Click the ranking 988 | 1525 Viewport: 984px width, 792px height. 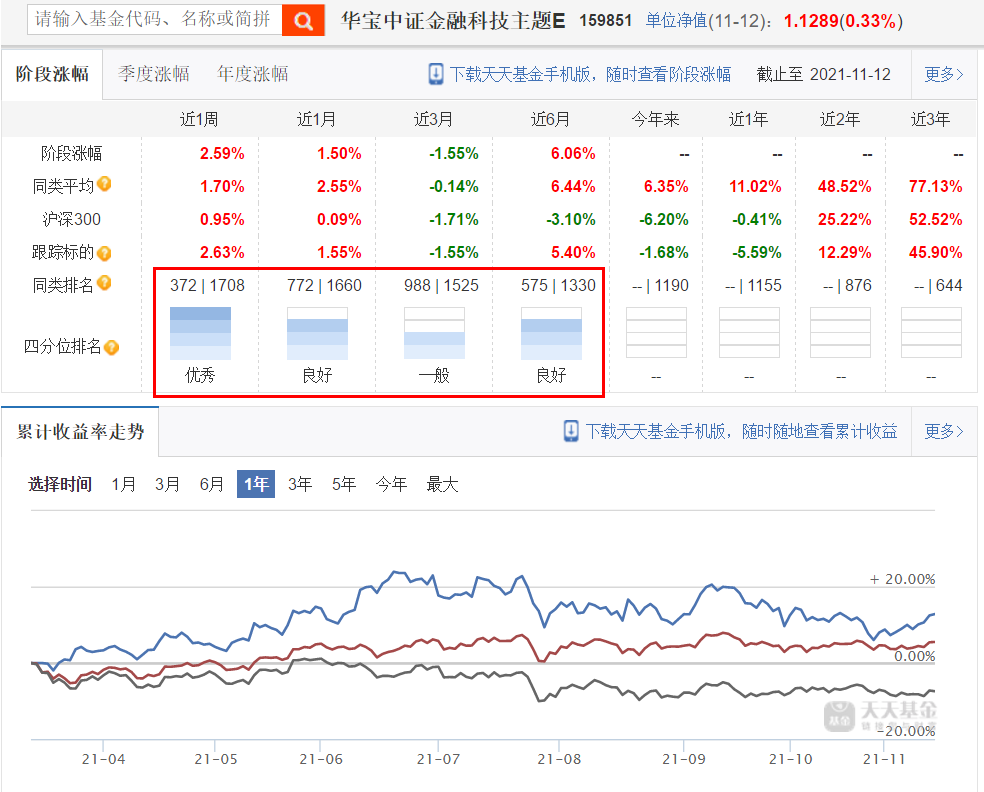[x=441, y=286]
